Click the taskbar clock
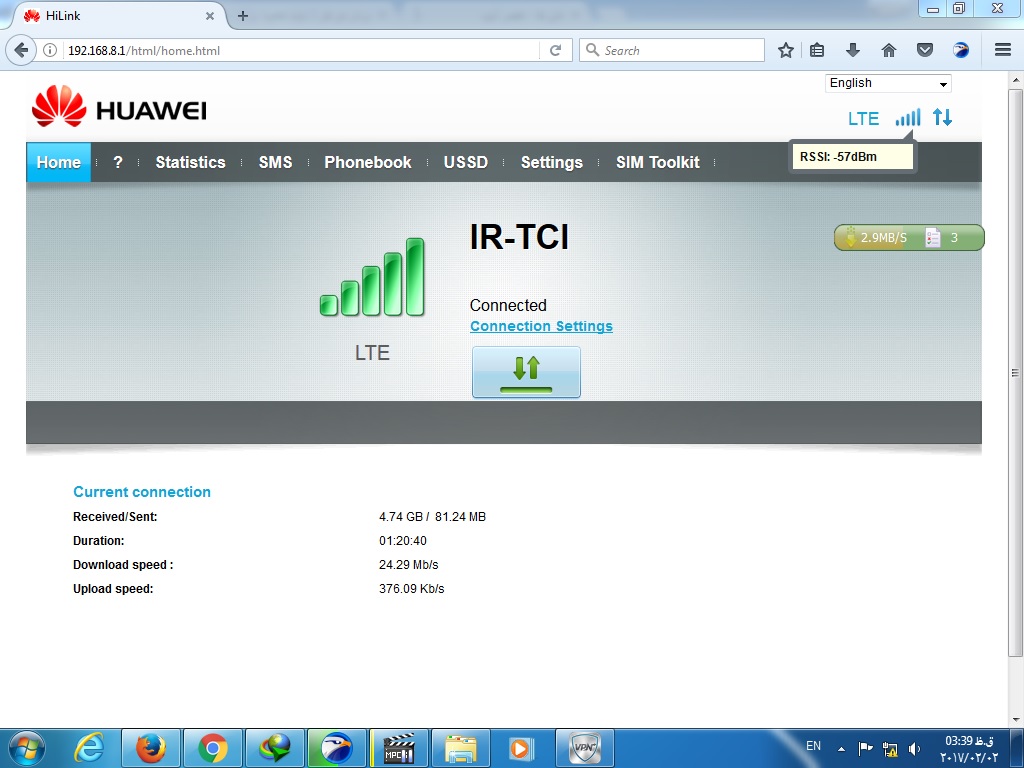 click(x=970, y=748)
